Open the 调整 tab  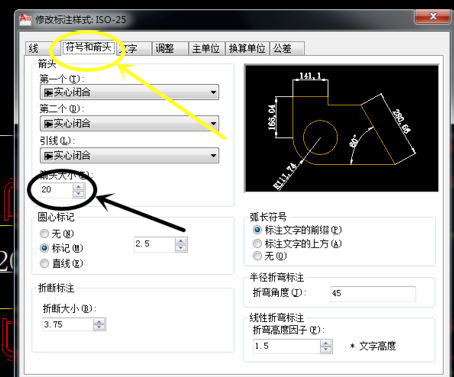point(170,49)
